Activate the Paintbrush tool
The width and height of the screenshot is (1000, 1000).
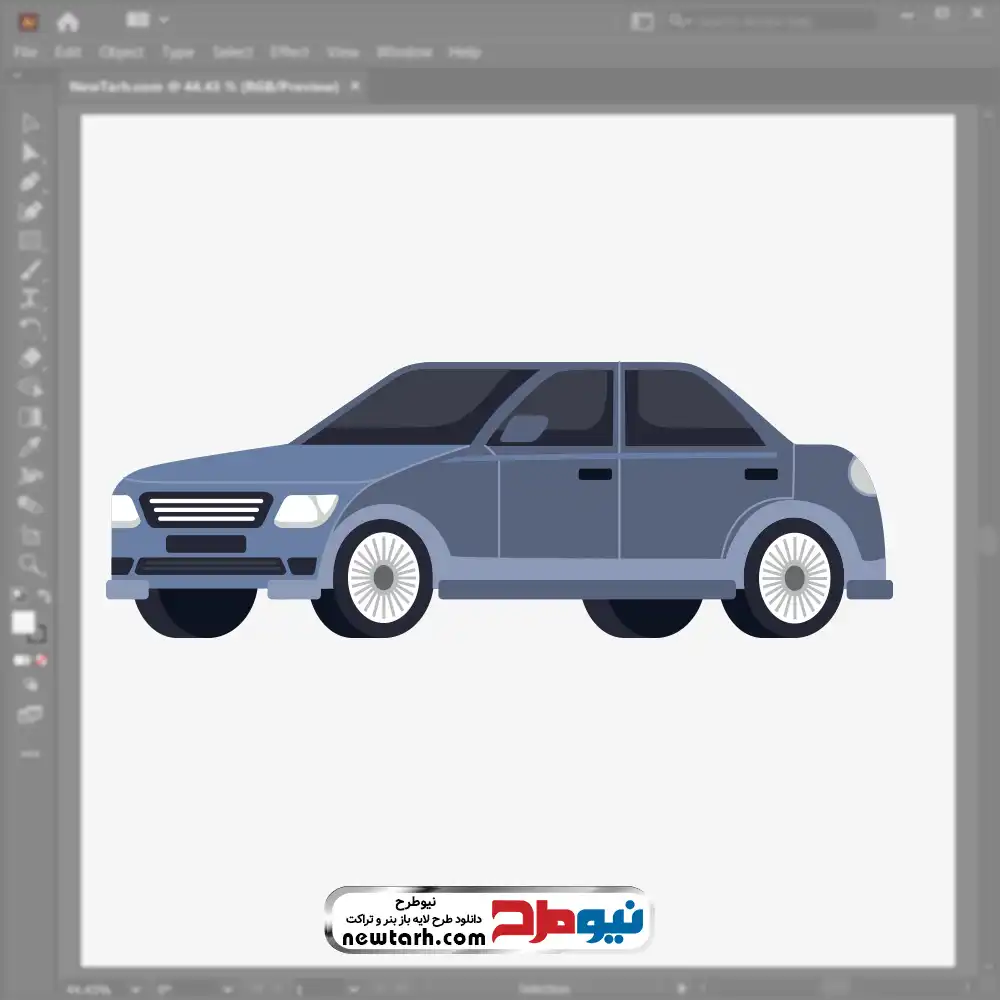coord(30,269)
